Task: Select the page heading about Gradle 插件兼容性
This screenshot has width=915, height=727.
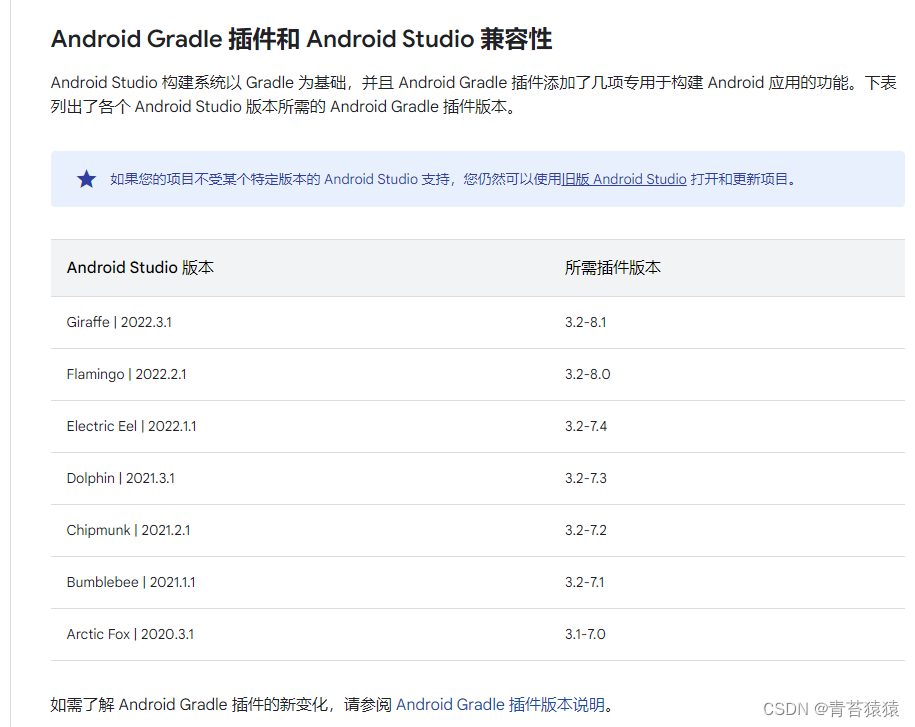Action: coord(301,39)
